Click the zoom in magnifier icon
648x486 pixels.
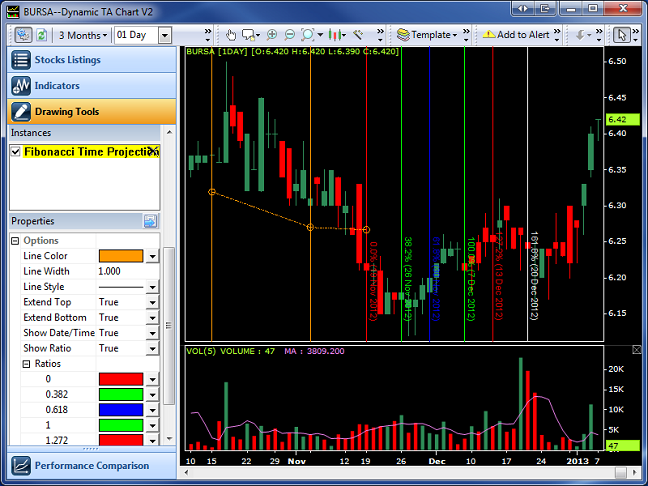[272, 35]
